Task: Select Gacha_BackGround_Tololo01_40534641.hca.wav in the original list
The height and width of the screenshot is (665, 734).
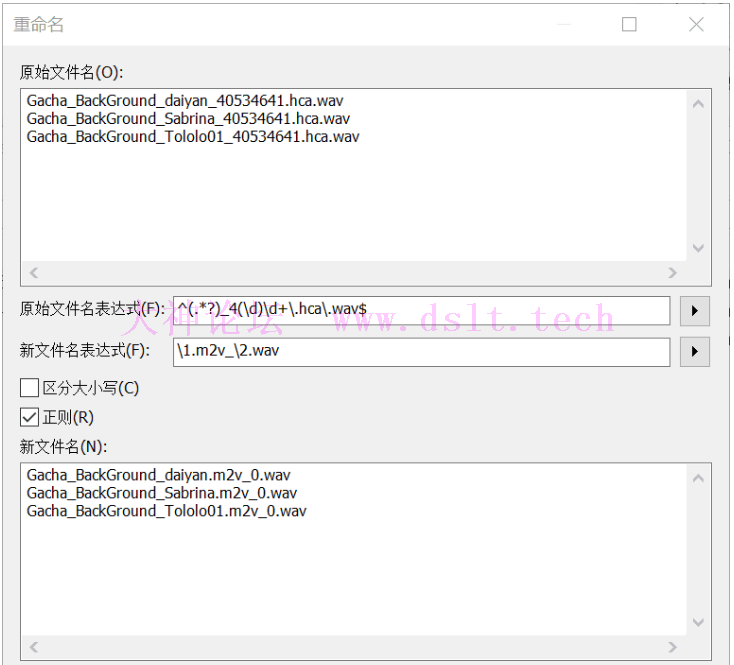Action: (x=192, y=137)
